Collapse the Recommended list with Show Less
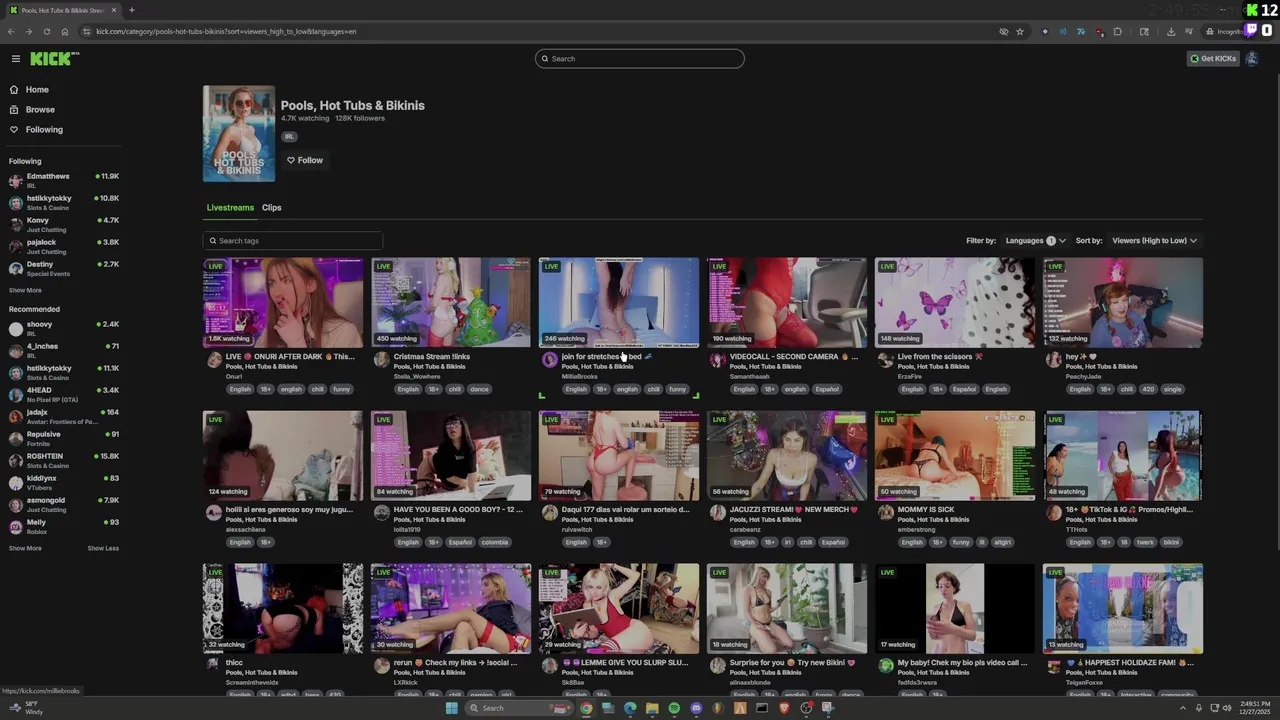Image resolution: width=1280 pixels, height=720 pixels. 103,549
